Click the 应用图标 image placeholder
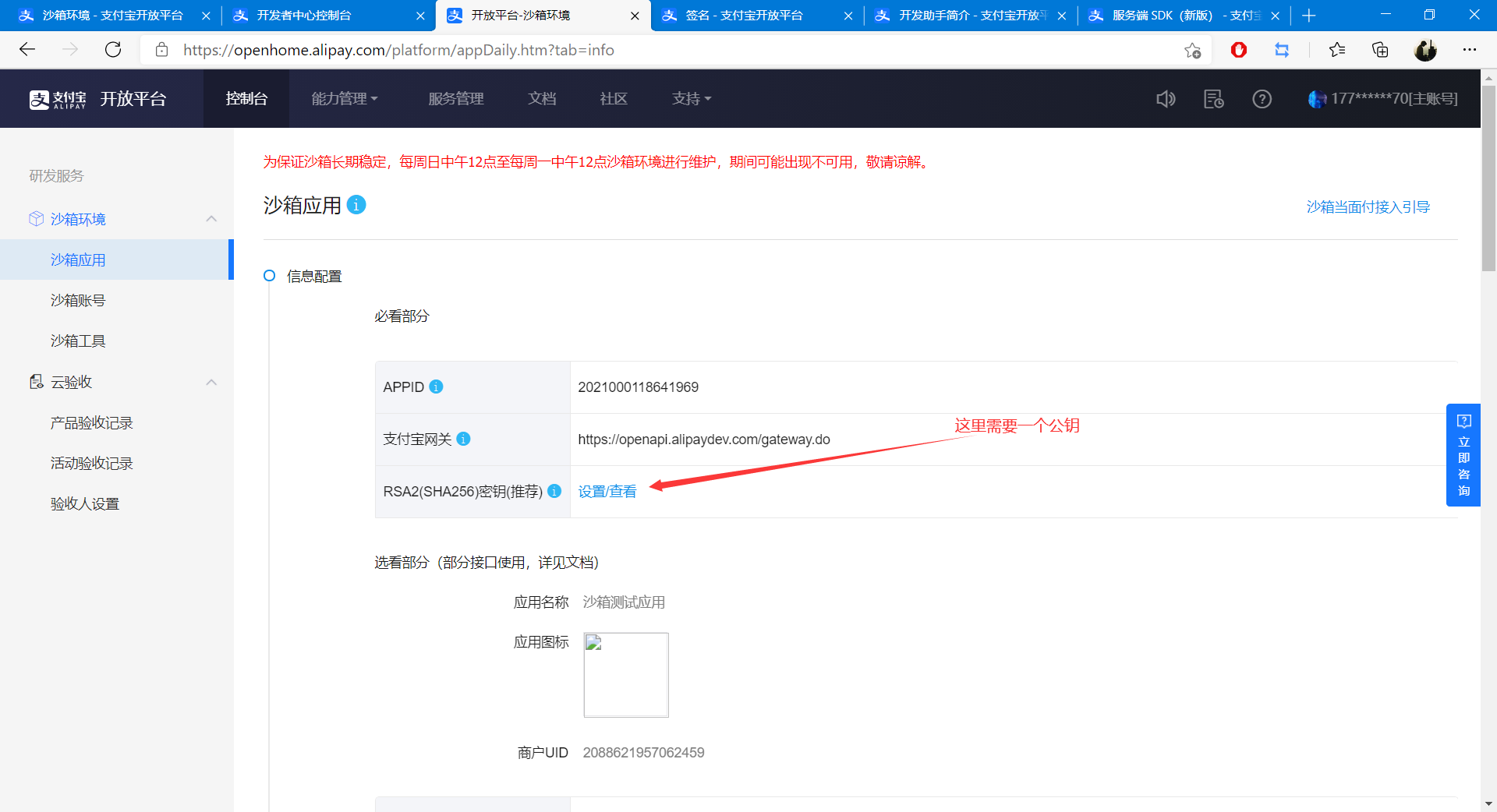 (626, 675)
